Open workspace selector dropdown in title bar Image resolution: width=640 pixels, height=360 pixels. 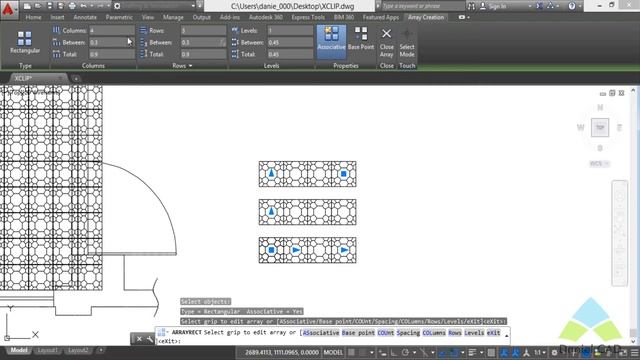click(x=193, y=6)
